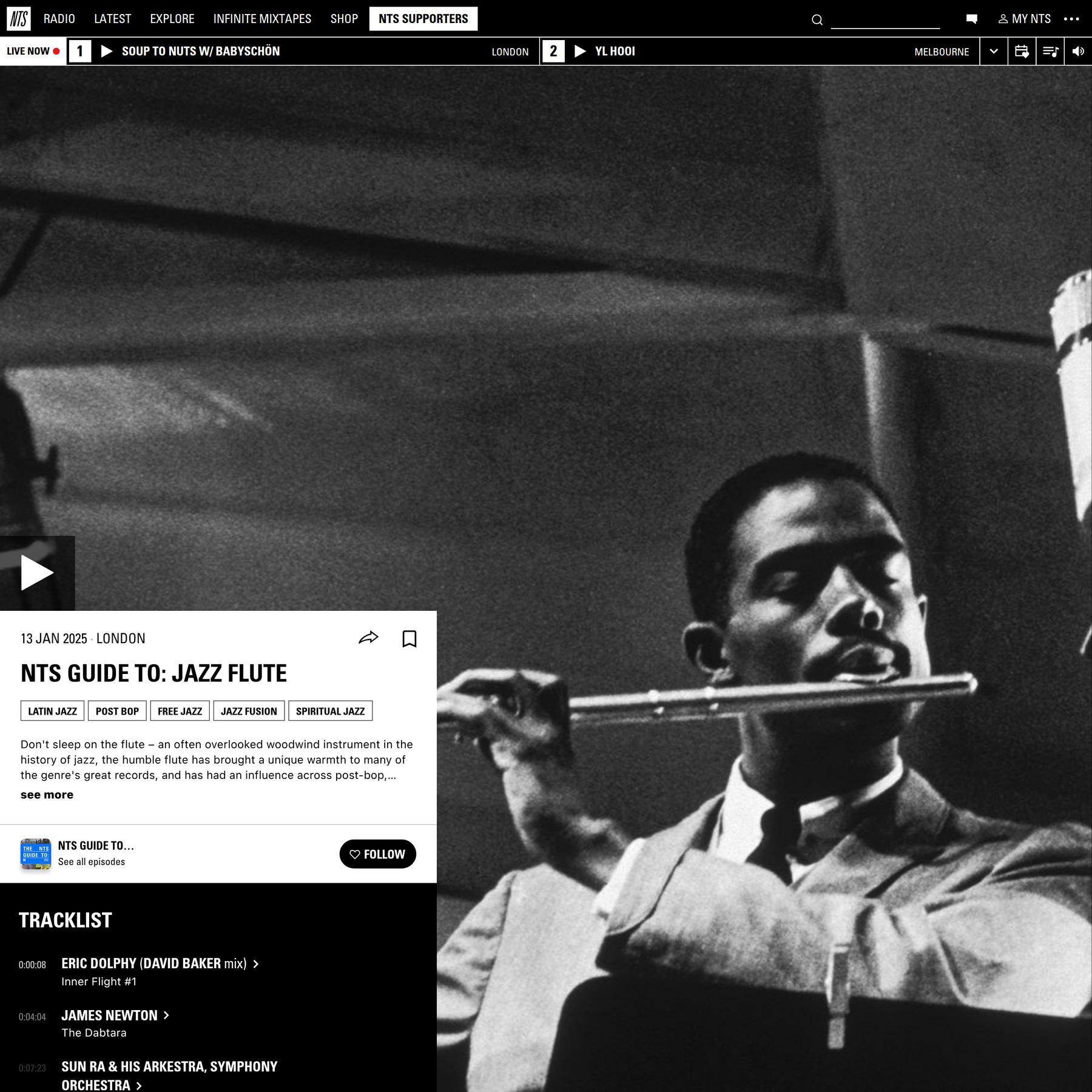
Task: Click the NTS Supporters button
Action: [x=423, y=19]
